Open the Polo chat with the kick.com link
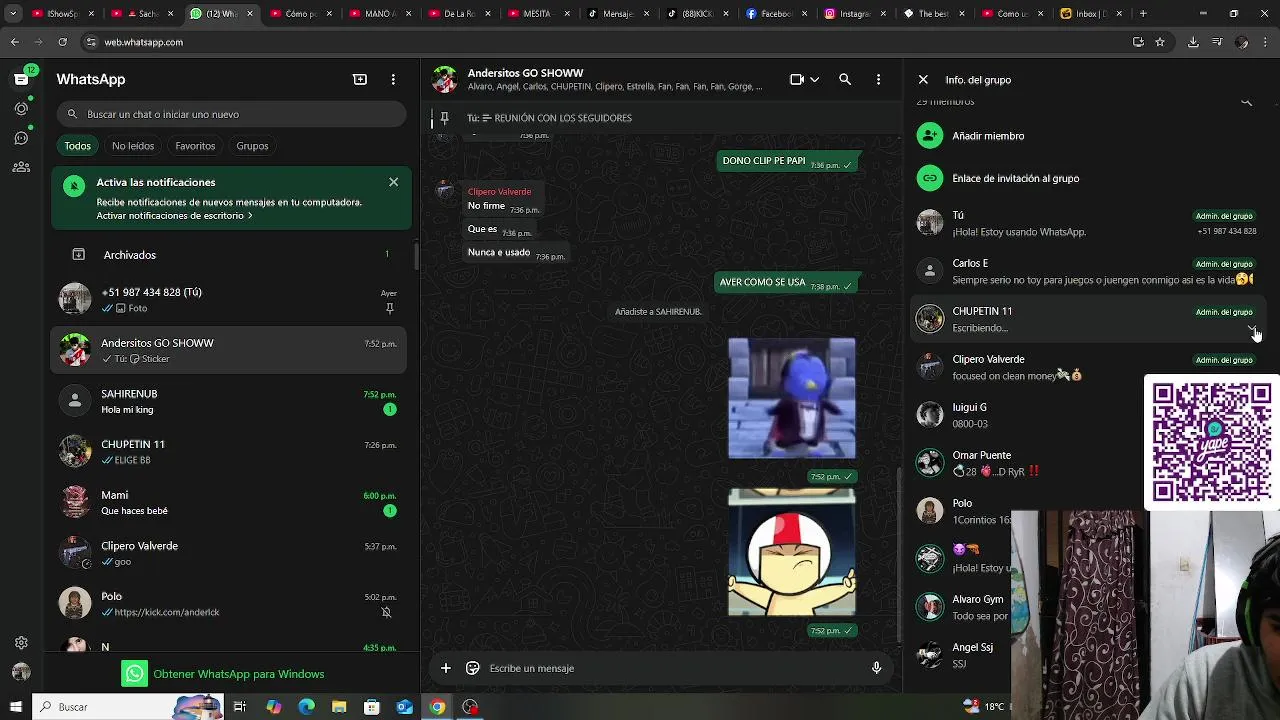This screenshot has height=720, width=1280. pyautogui.click(x=231, y=604)
